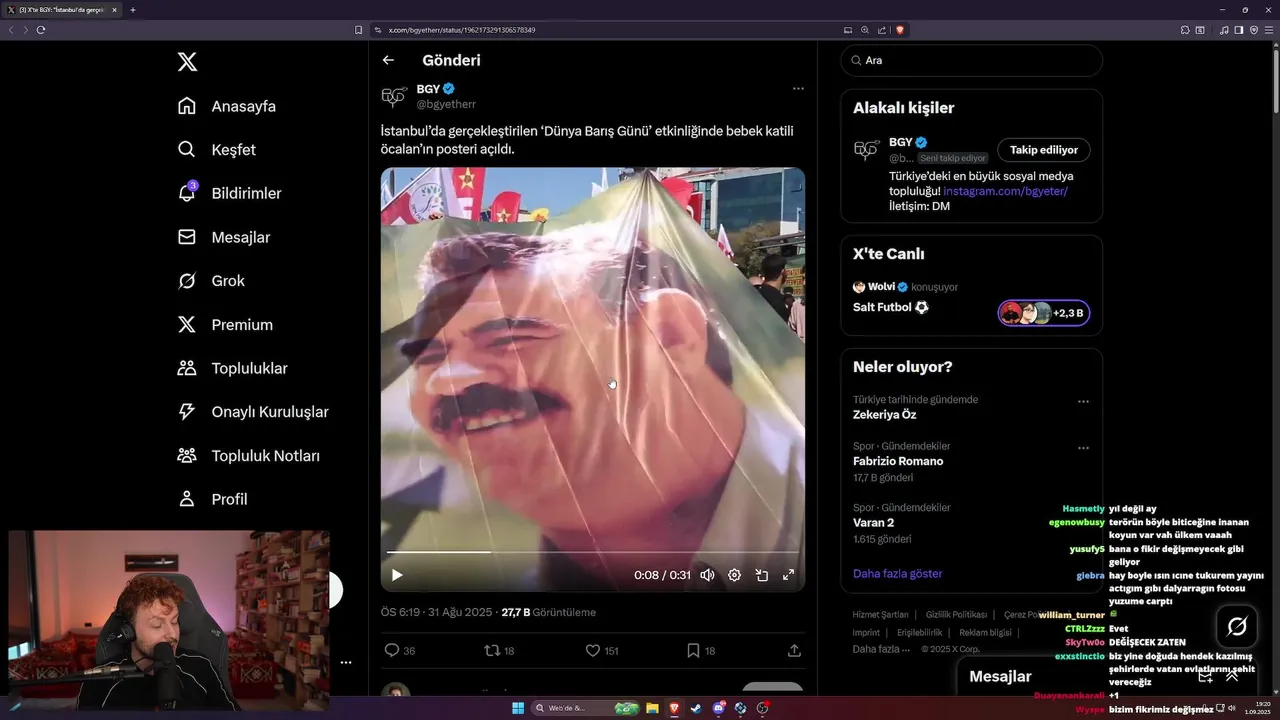The height and width of the screenshot is (720, 1280).
Task: Open the instagram.com/bgyeter/ link
Action: (x=1005, y=191)
